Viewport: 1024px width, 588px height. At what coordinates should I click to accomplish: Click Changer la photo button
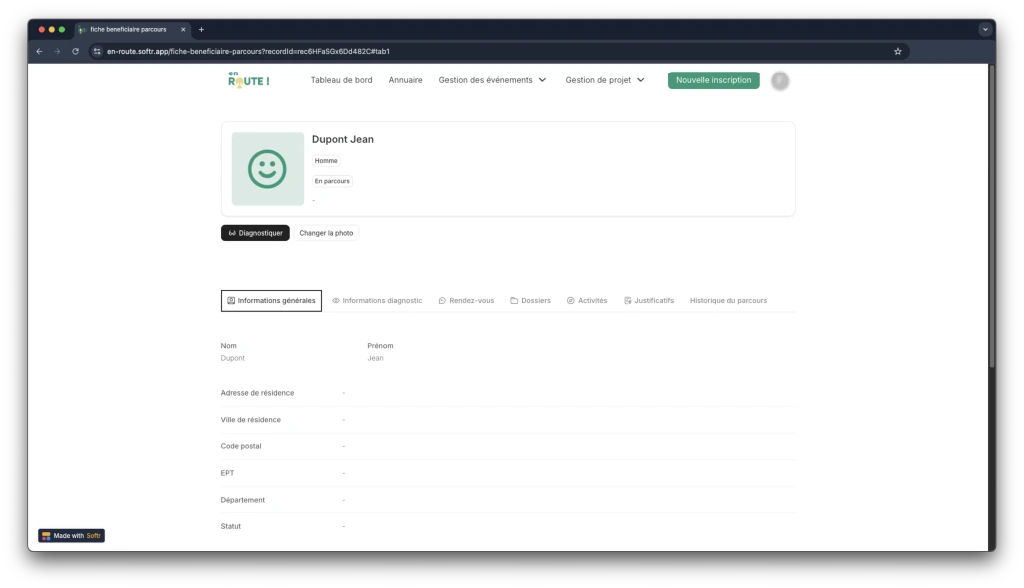coord(326,233)
